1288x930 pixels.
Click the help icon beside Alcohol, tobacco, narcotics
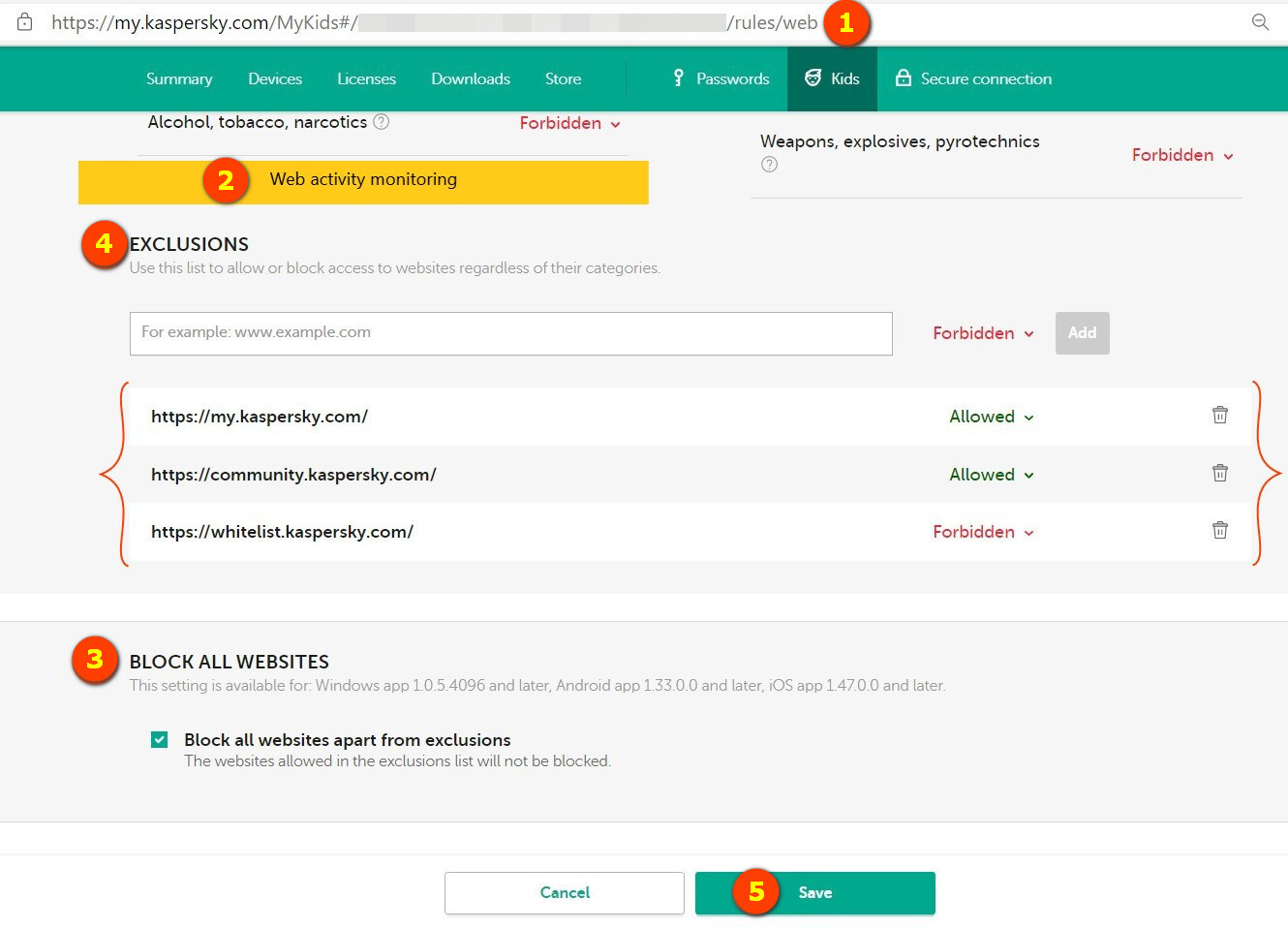coord(382,122)
